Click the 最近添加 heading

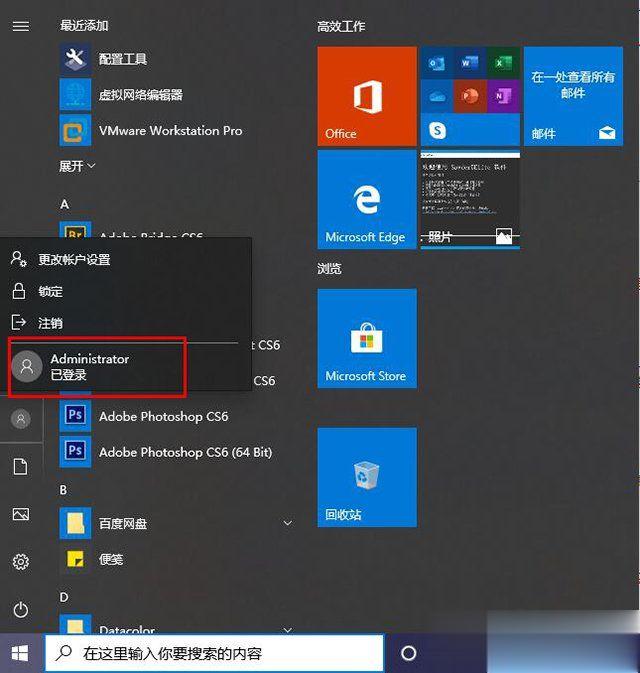[84, 26]
